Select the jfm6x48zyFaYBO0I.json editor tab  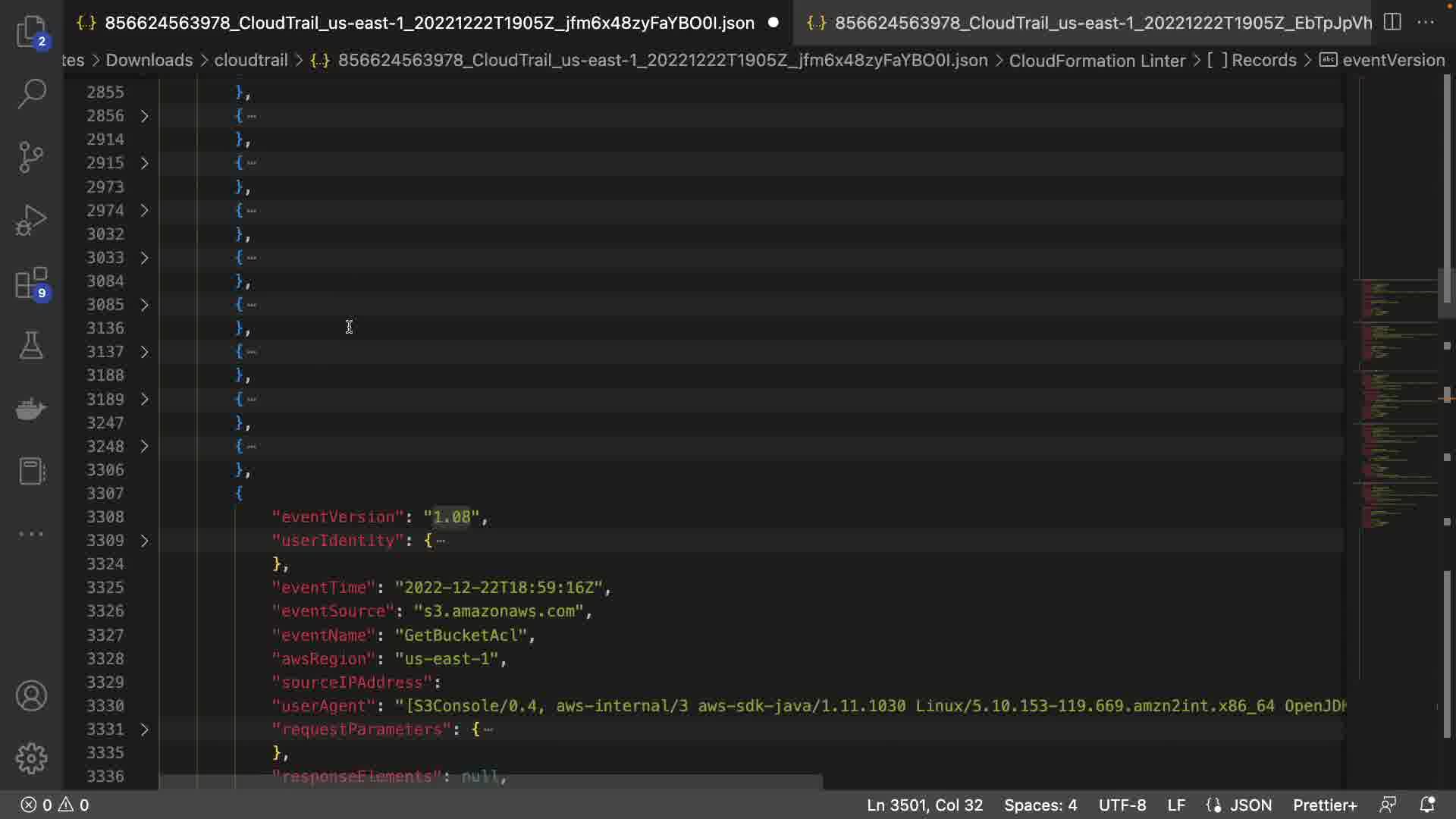click(428, 23)
